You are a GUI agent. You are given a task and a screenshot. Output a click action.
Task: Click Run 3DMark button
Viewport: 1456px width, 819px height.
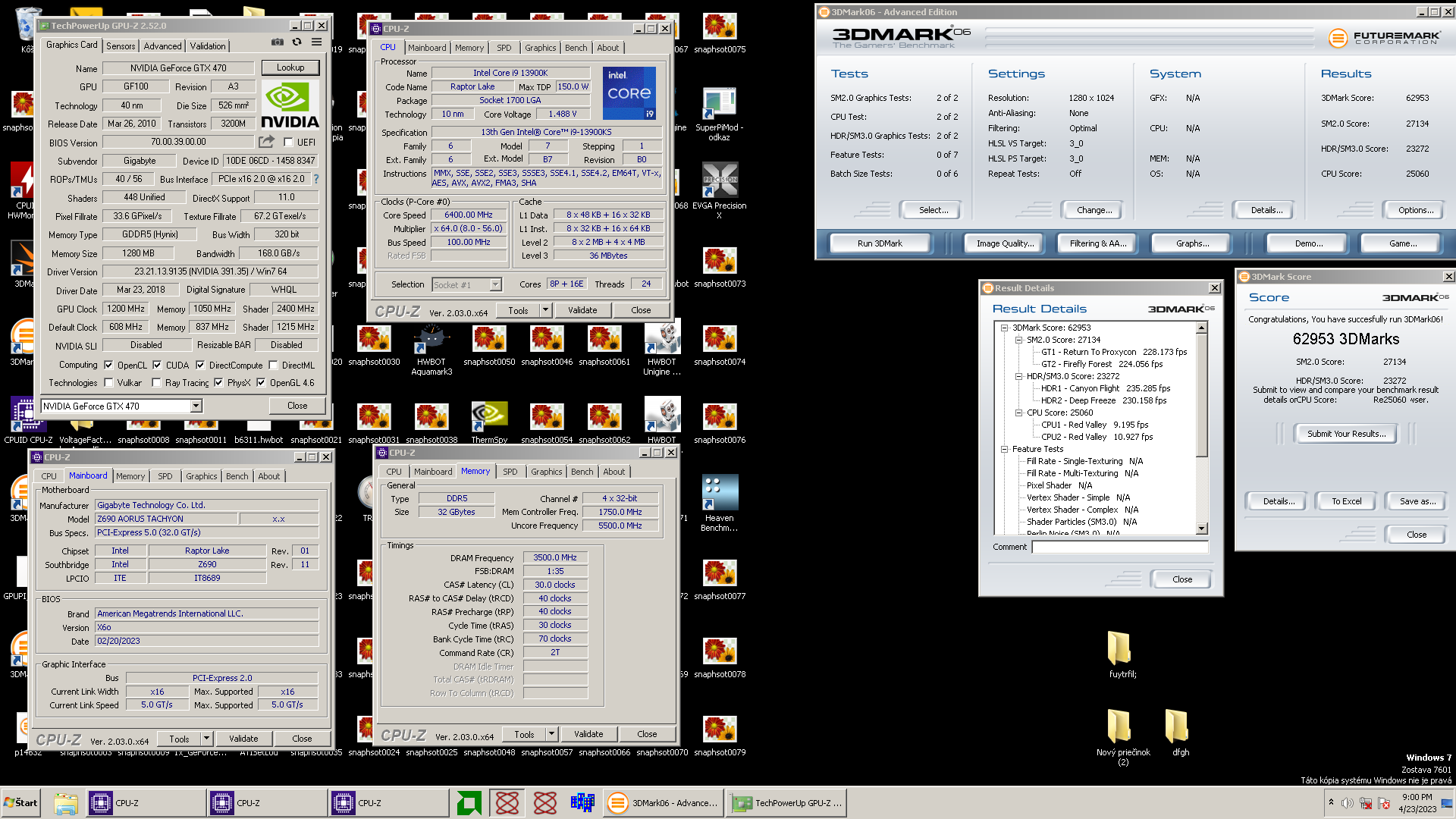pyautogui.click(x=880, y=243)
